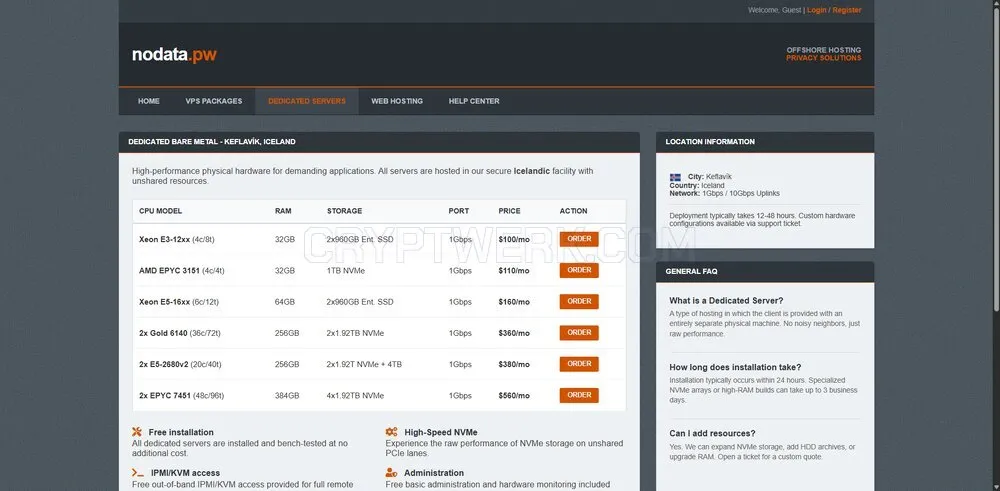Click the Xeon E5-16xx (6c/12t) cell
The height and width of the screenshot is (491, 1000).
[x=179, y=302]
